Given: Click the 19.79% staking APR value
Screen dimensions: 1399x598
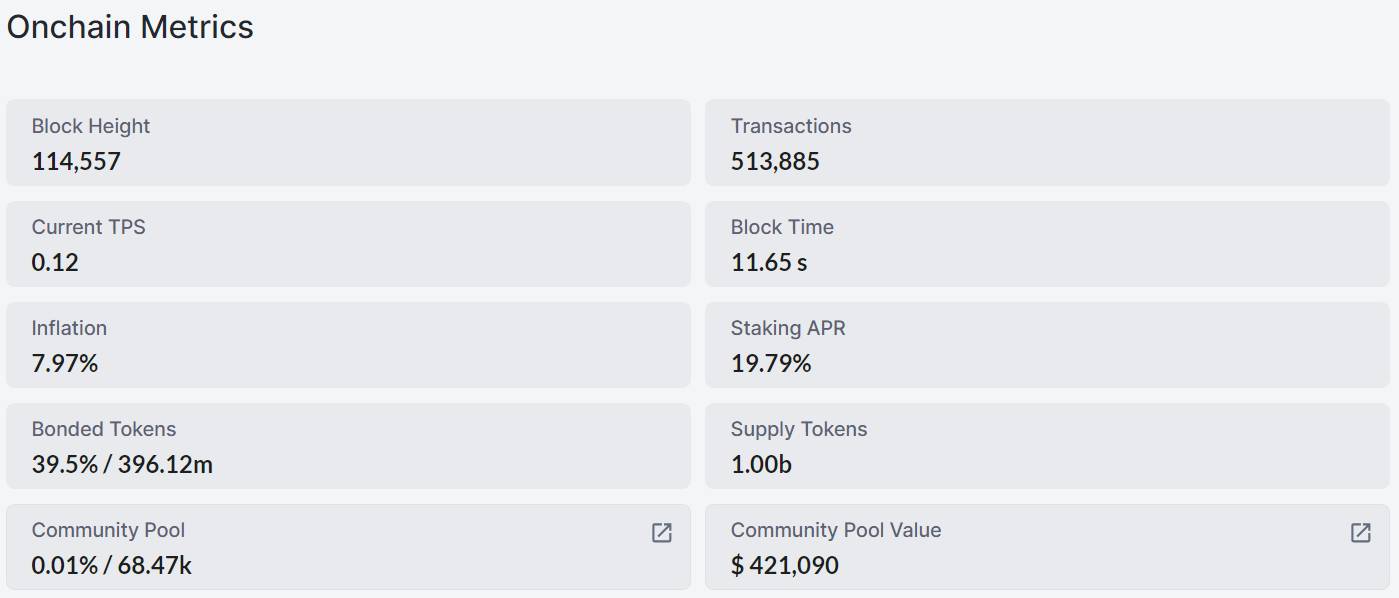Looking at the screenshot, I should tap(771, 363).
